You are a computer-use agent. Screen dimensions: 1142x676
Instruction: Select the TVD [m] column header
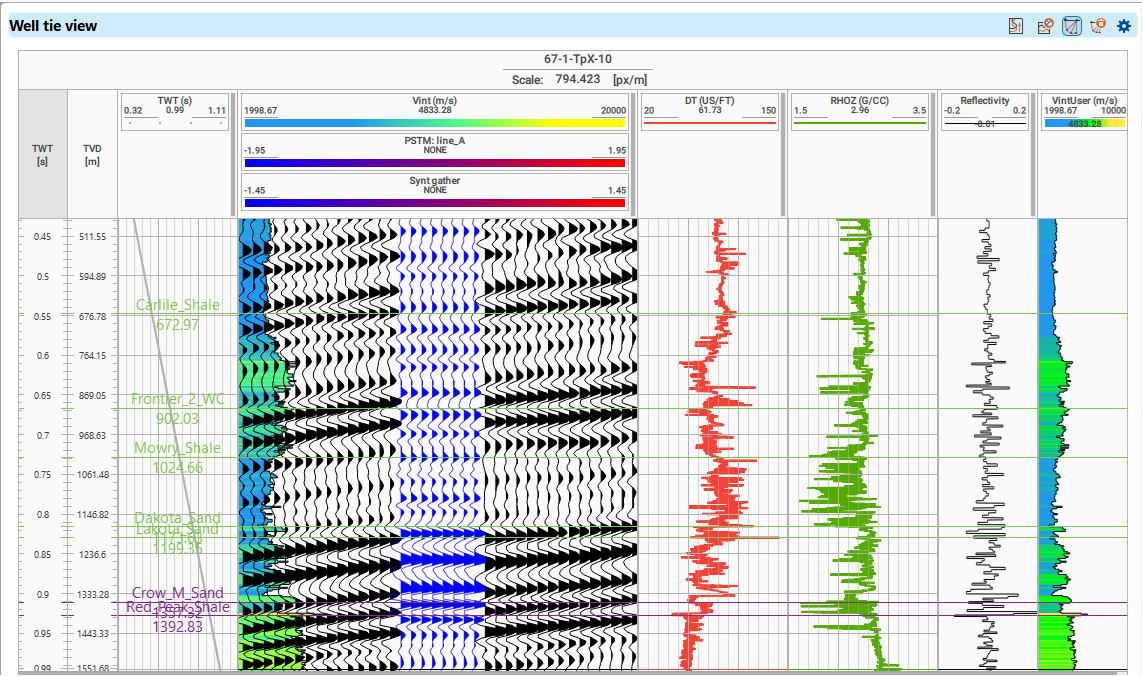coord(92,154)
